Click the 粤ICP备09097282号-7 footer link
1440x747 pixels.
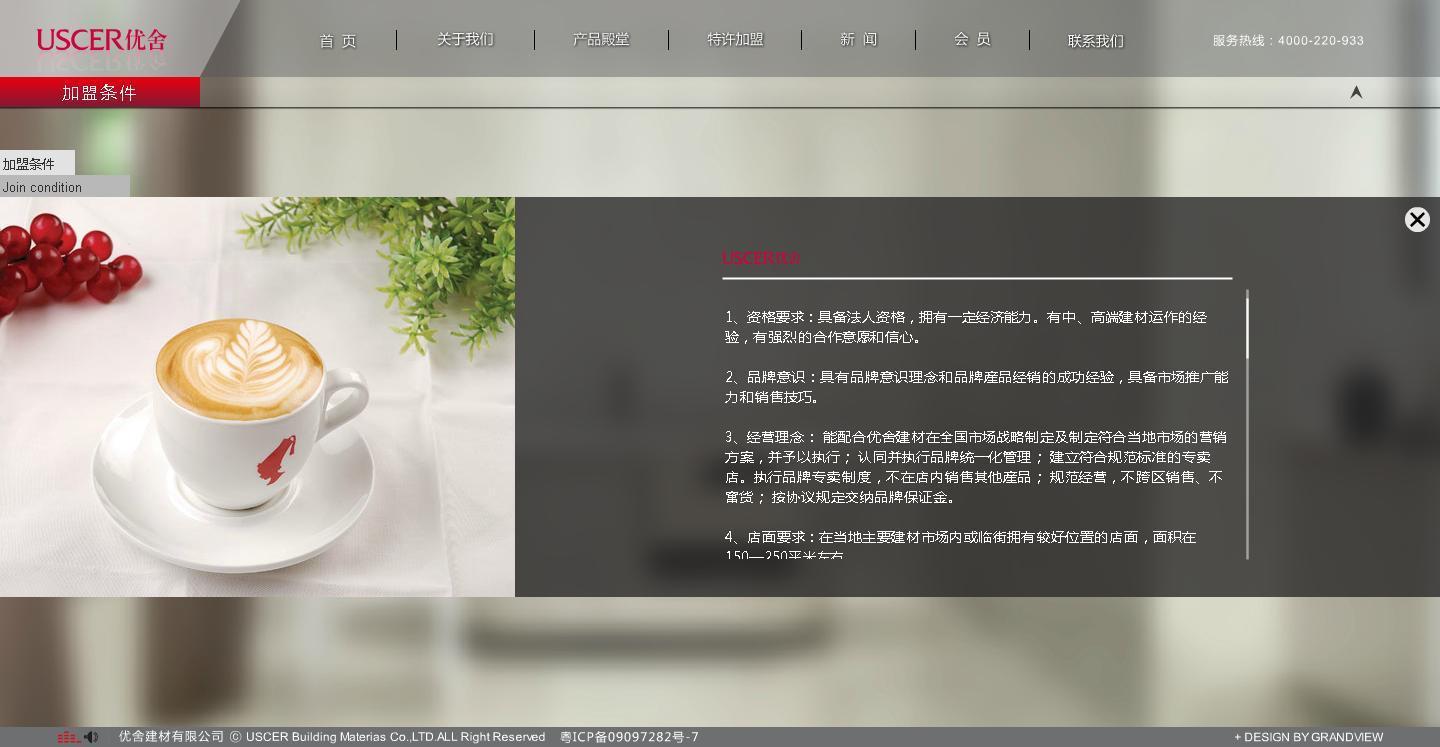pyautogui.click(x=629, y=737)
